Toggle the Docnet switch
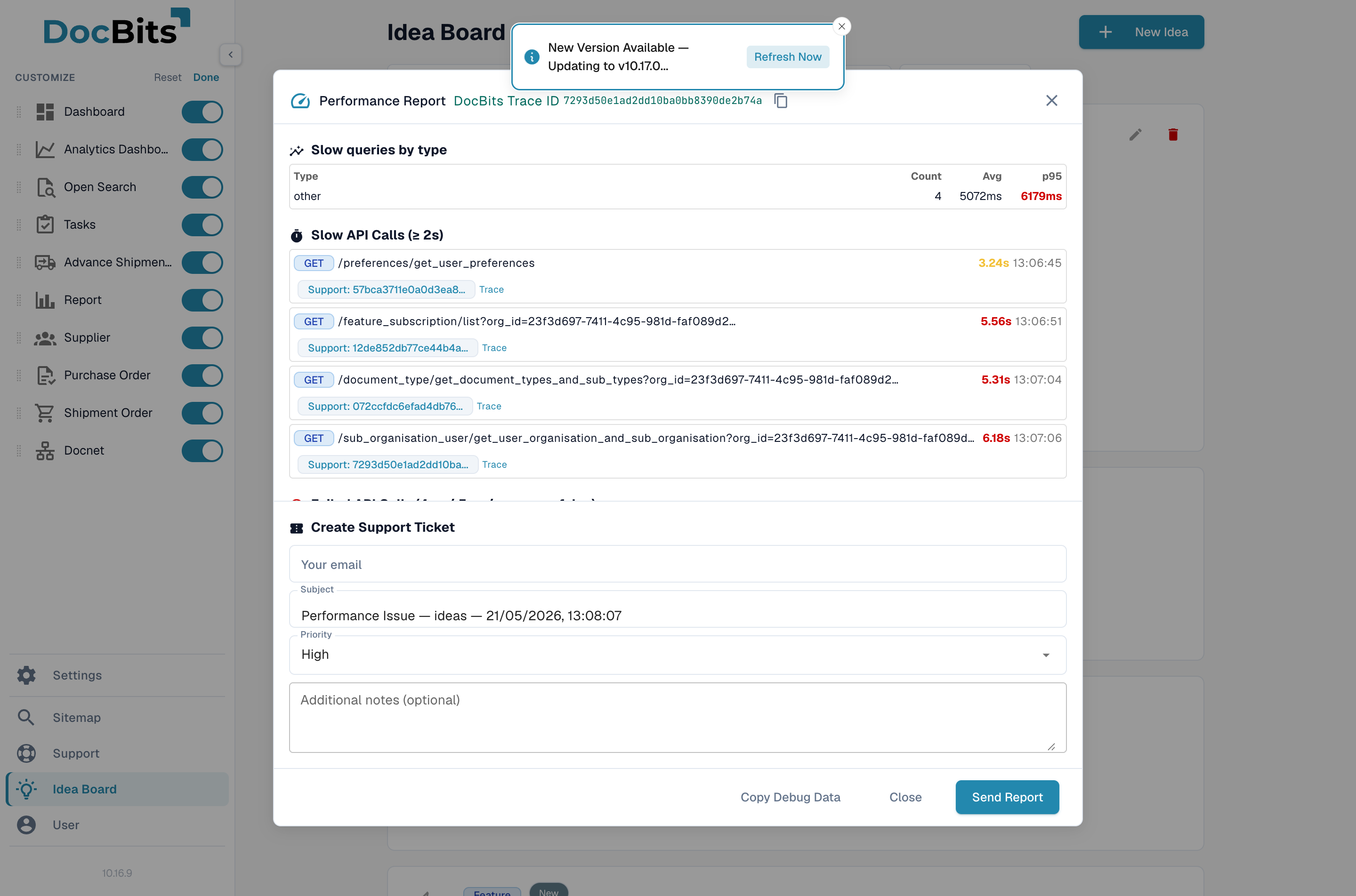The image size is (1356, 896). pyautogui.click(x=202, y=451)
